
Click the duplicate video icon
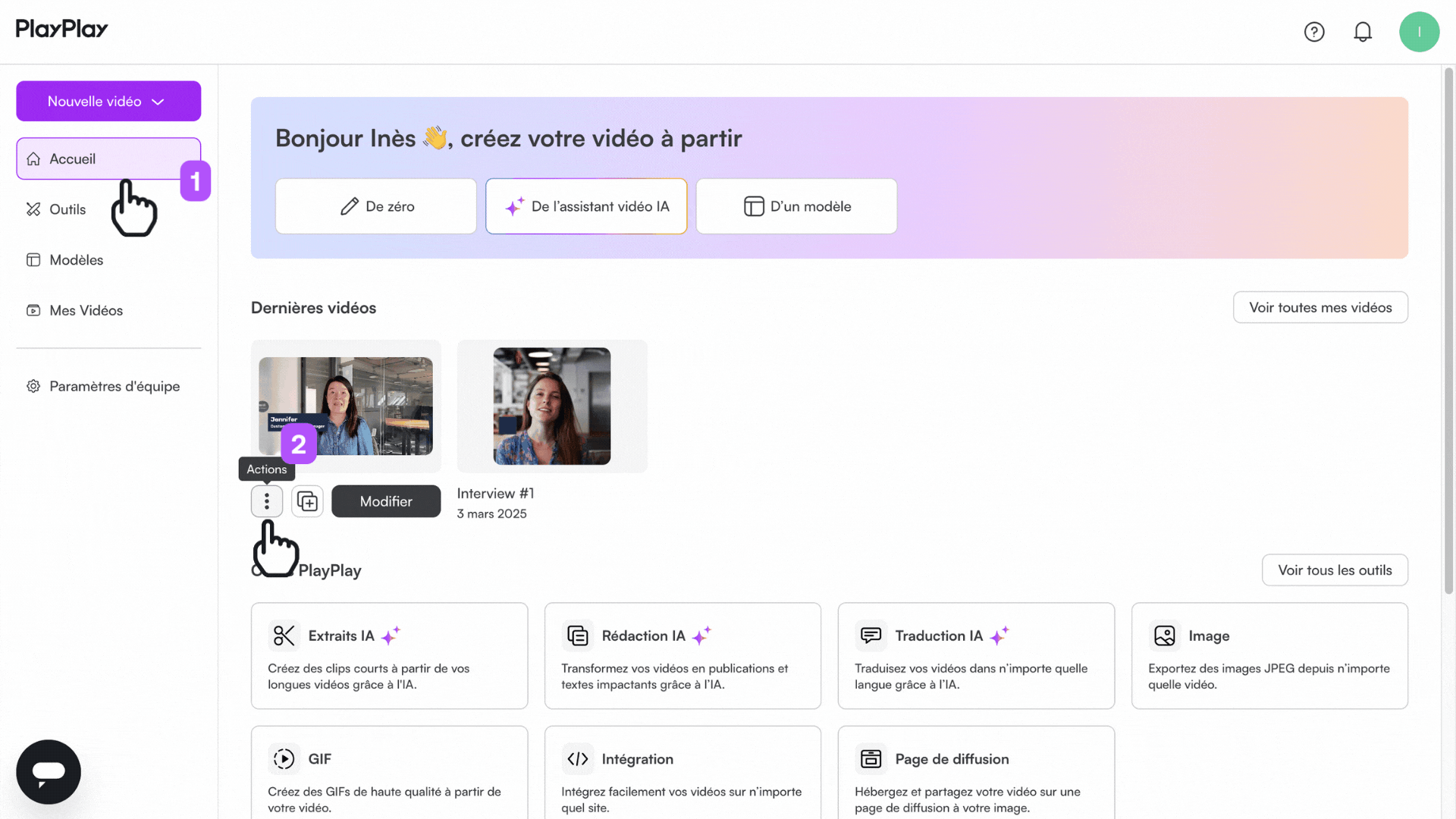307,501
